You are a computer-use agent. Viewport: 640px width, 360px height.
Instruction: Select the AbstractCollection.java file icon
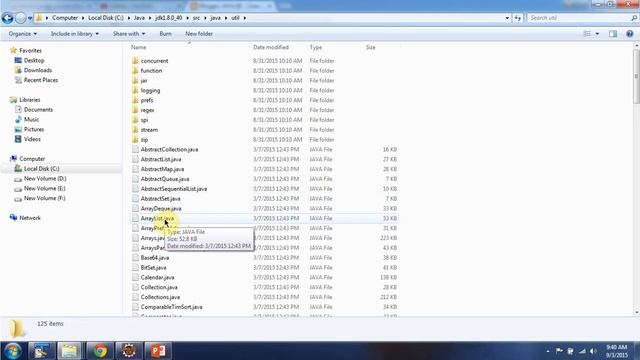click(136, 149)
